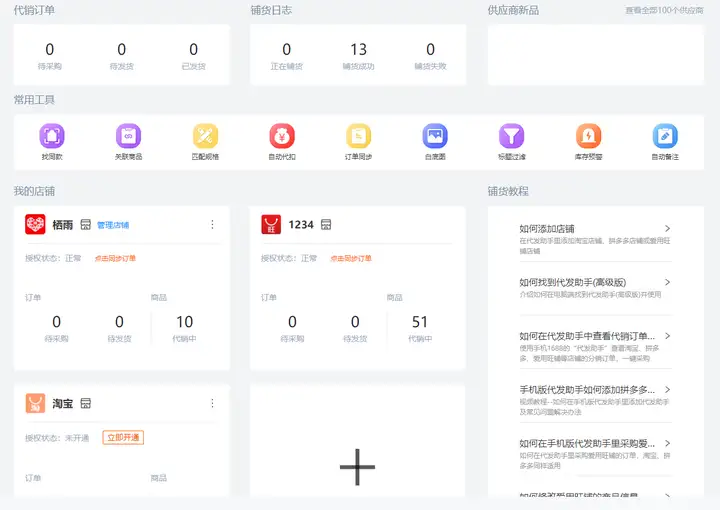The image size is (720, 510).
Task: Open 查看全部100个供应商 link
Action: click(x=664, y=10)
